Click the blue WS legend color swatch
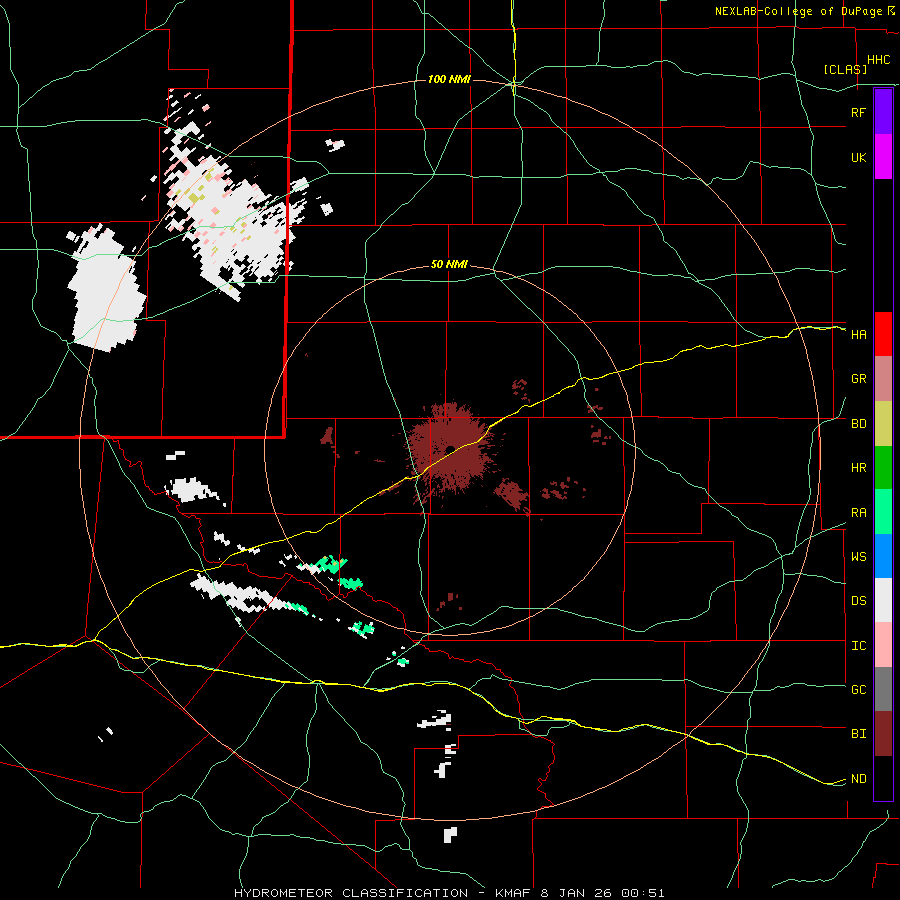This screenshot has height=900, width=900. tap(883, 556)
